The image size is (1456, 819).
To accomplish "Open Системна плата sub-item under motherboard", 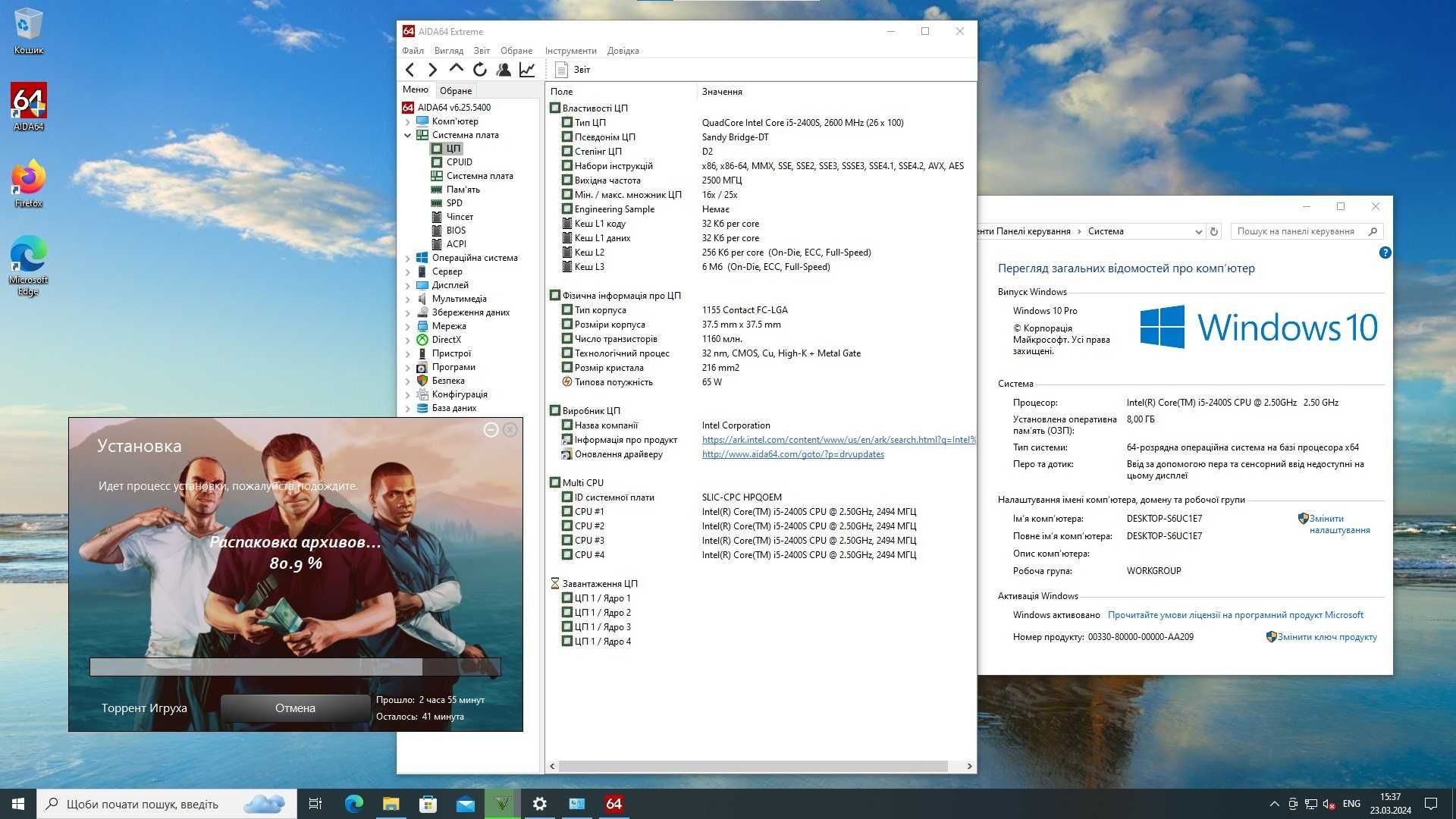I will pyautogui.click(x=479, y=176).
